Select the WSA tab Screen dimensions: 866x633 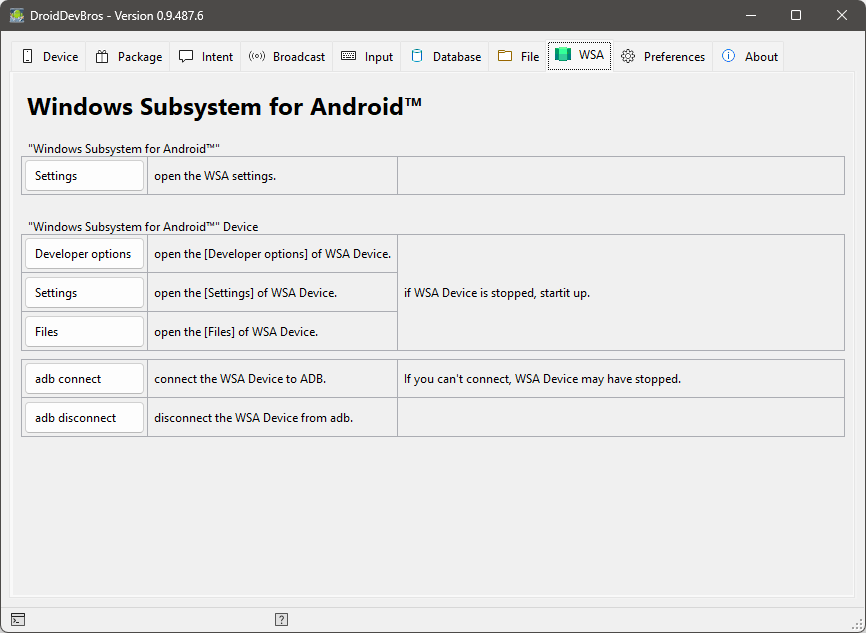click(x=579, y=56)
